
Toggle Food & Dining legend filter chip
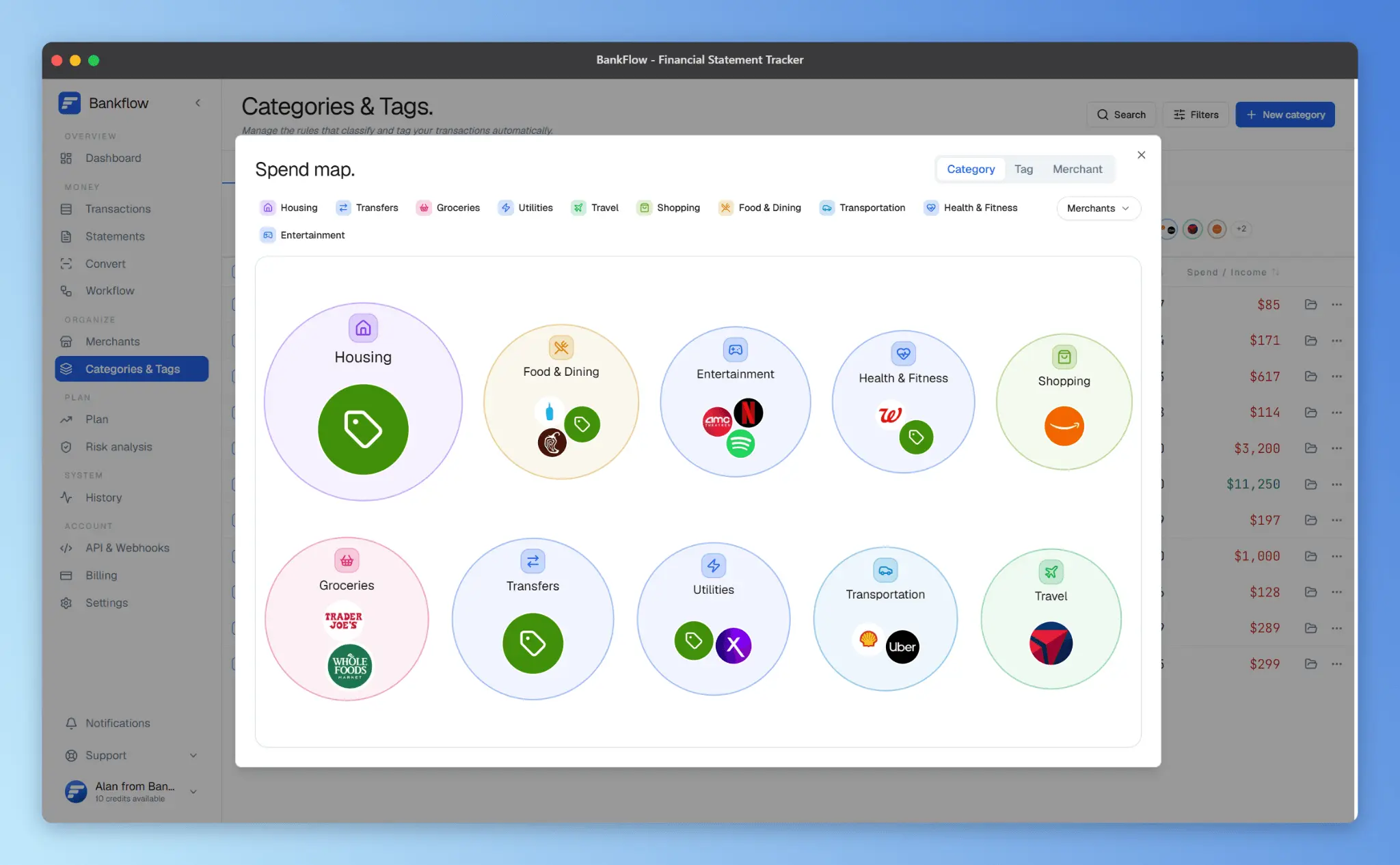click(760, 208)
